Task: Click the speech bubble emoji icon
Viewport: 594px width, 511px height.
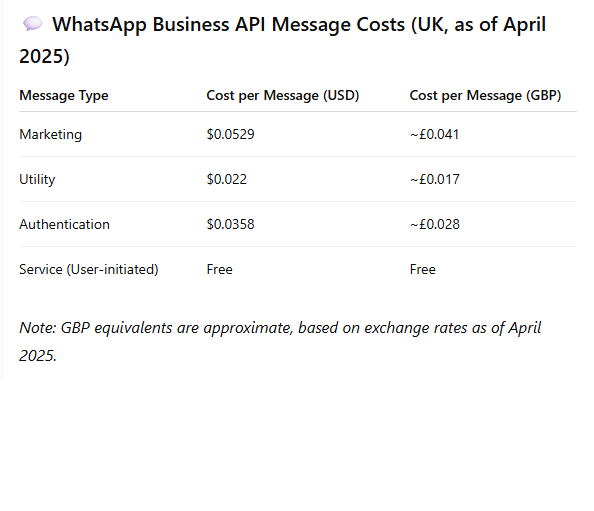Action: point(33,24)
